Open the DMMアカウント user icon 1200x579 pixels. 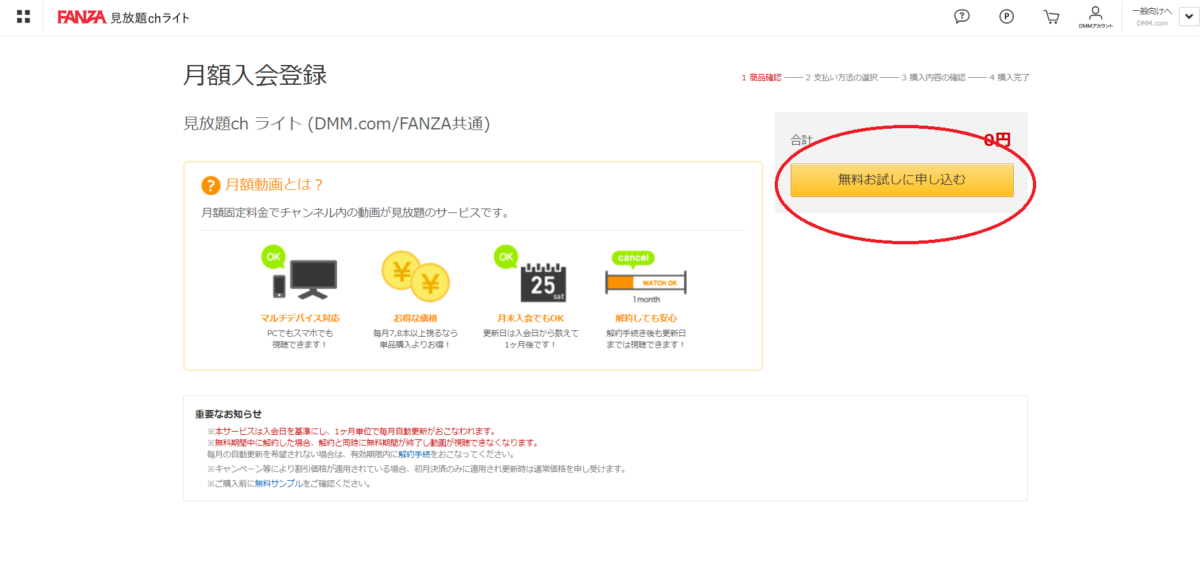[x=1095, y=17]
